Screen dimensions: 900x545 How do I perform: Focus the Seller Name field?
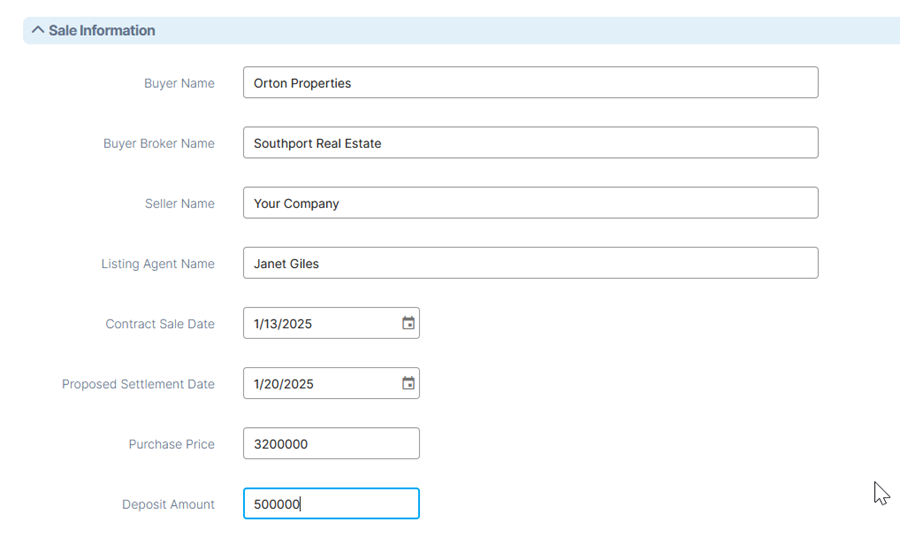[531, 203]
